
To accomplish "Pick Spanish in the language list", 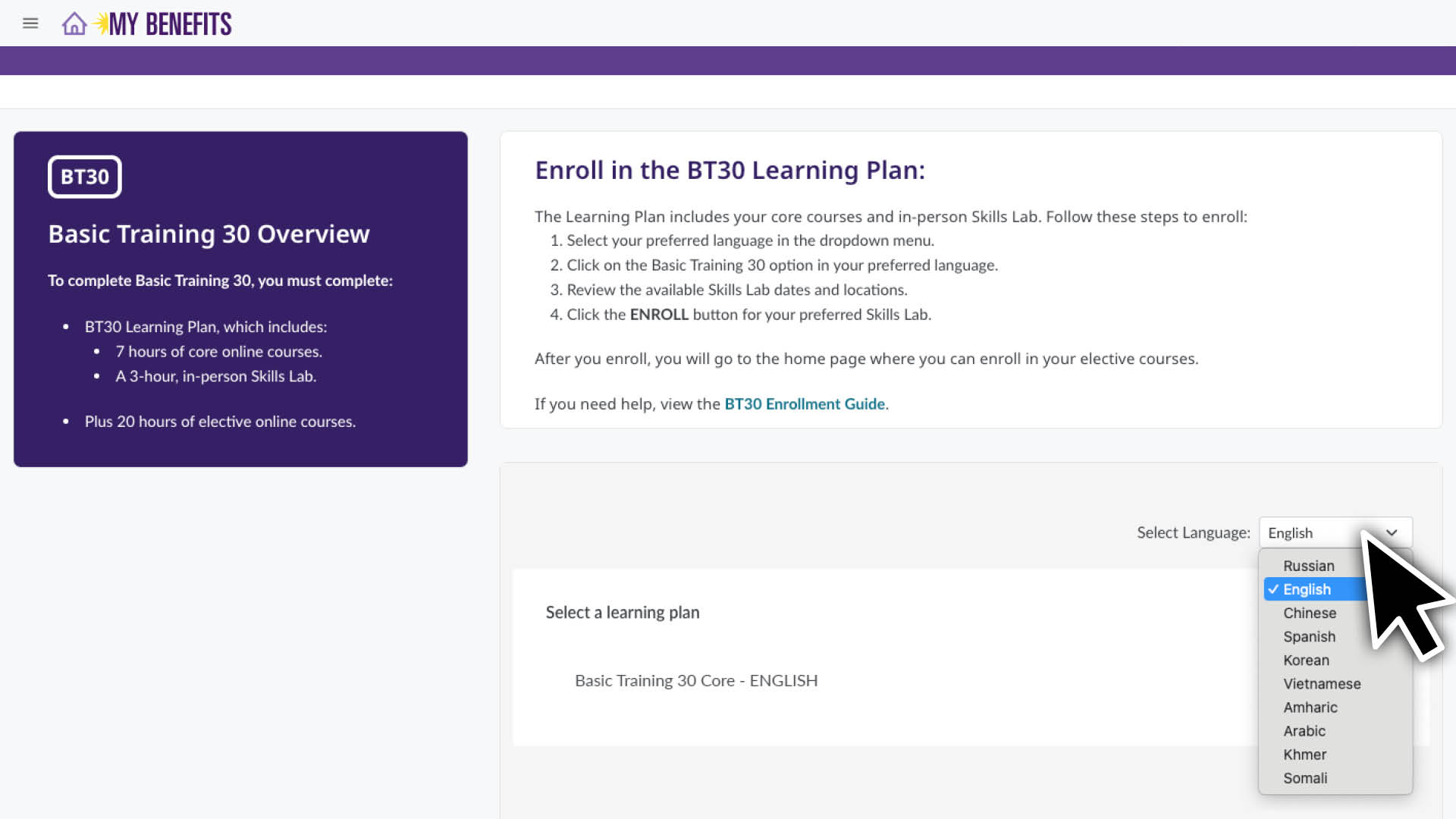I will point(1309,637).
